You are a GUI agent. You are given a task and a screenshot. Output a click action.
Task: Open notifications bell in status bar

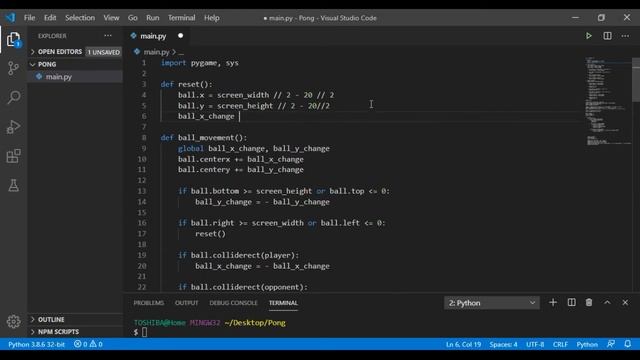click(628, 344)
